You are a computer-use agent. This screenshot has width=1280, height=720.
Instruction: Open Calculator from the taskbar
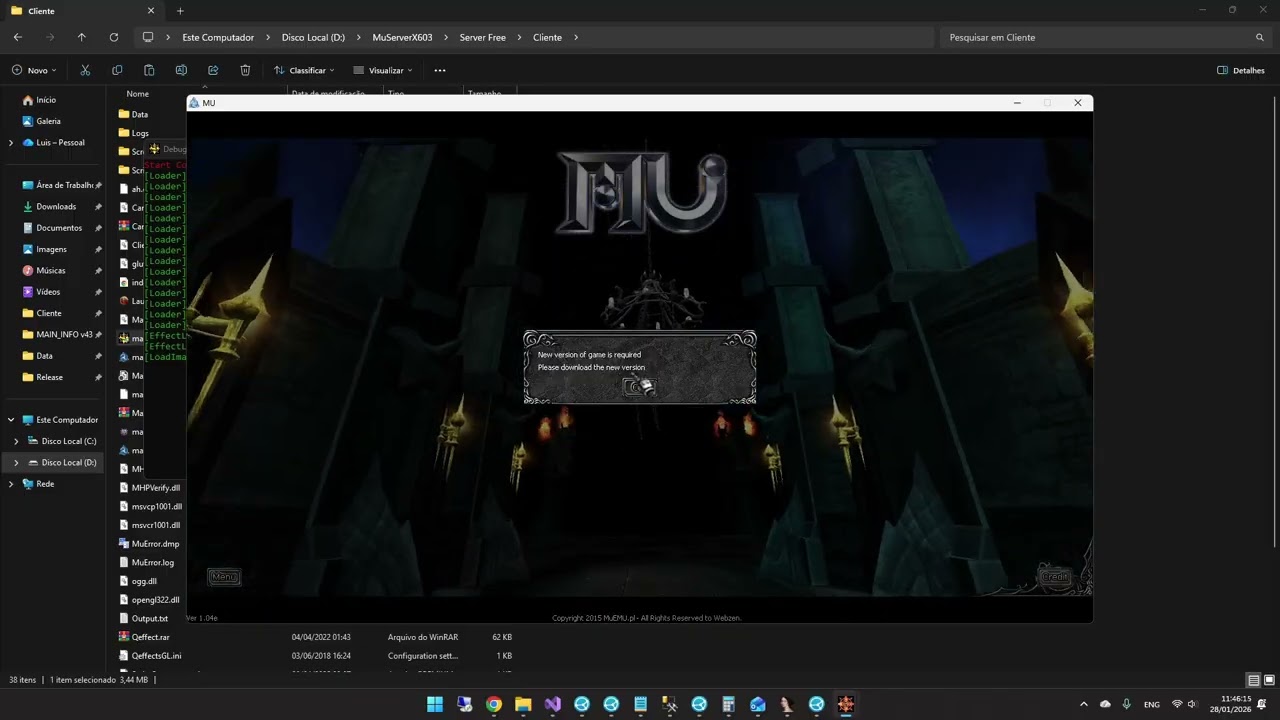729,704
